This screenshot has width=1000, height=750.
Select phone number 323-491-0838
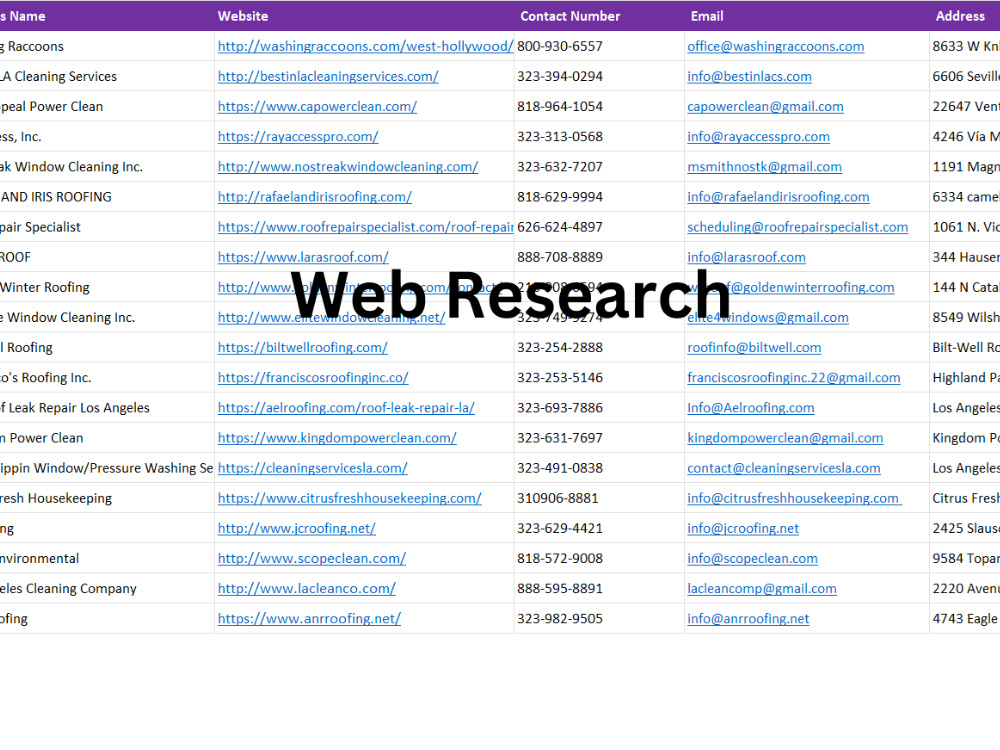pos(559,468)
